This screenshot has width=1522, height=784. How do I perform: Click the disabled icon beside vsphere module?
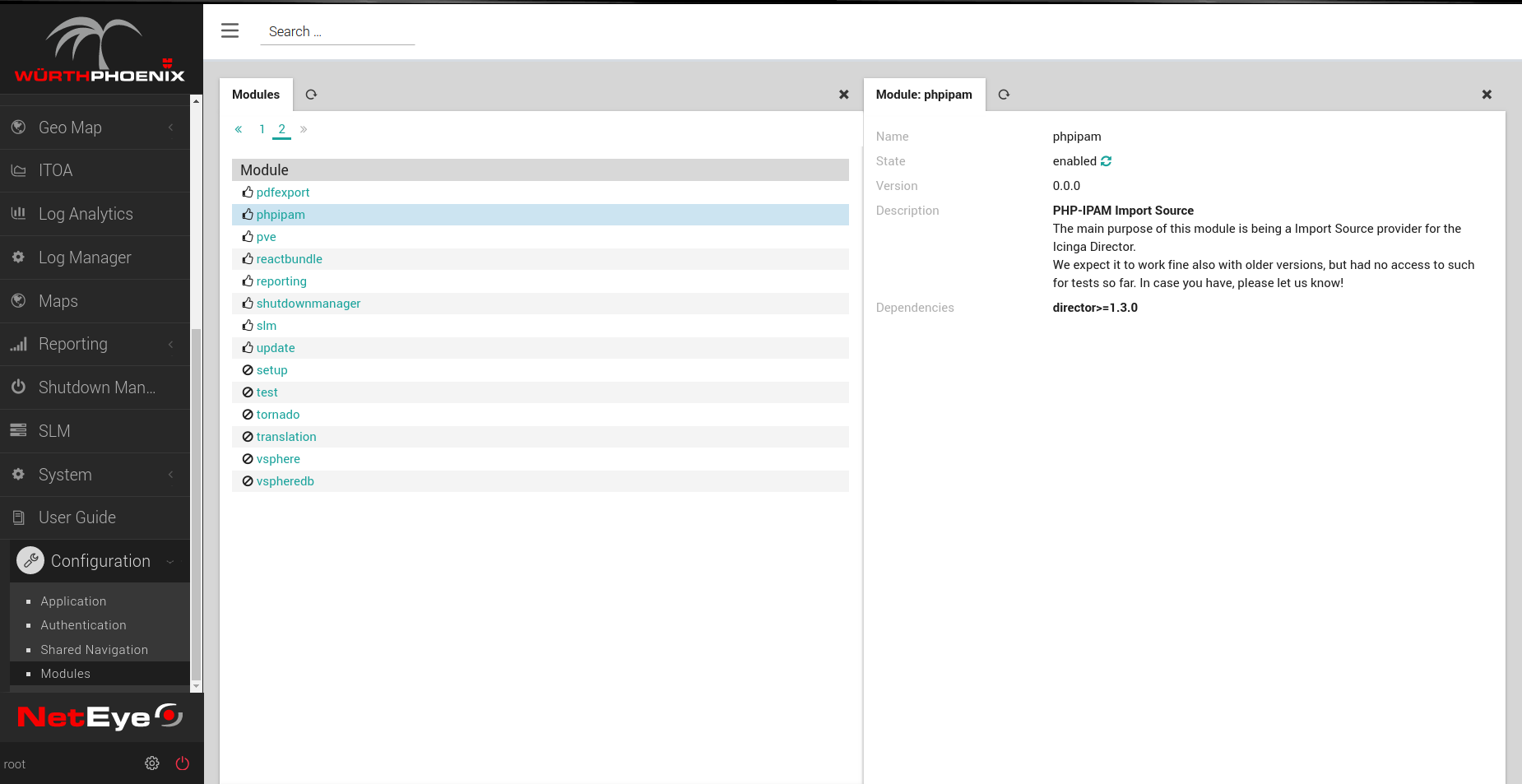coord(248,458)
